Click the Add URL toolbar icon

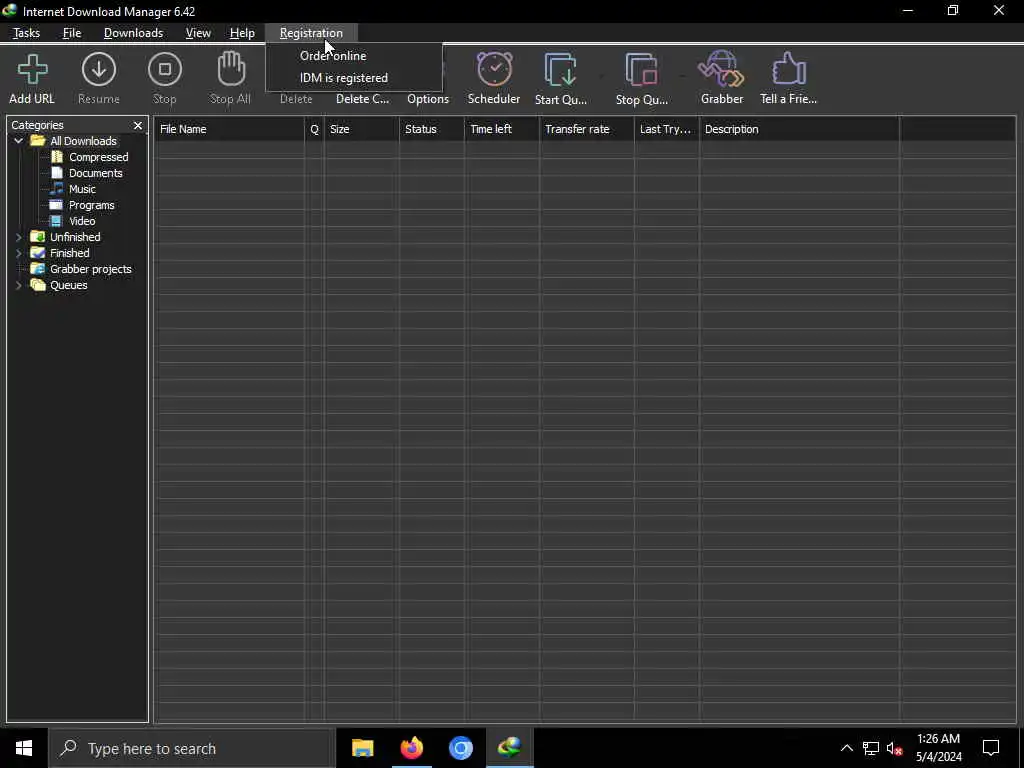(x=32, y=70)
